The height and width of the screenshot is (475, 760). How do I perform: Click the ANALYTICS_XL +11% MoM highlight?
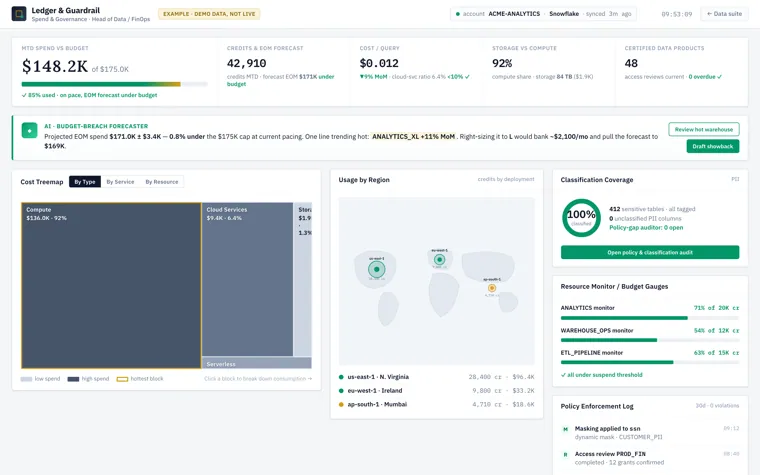413,137
